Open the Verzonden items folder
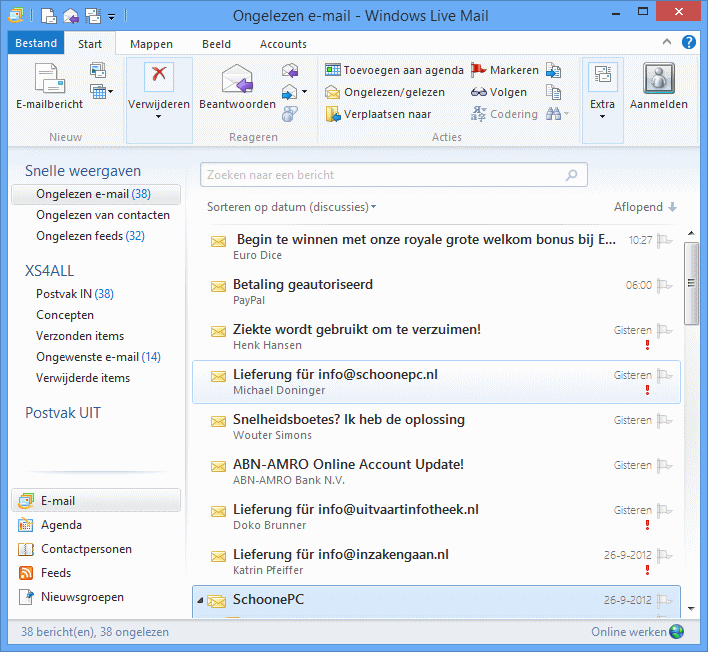The width and height of the screenshot is (708, 652). pyautogui.click(x=80, y=336)
